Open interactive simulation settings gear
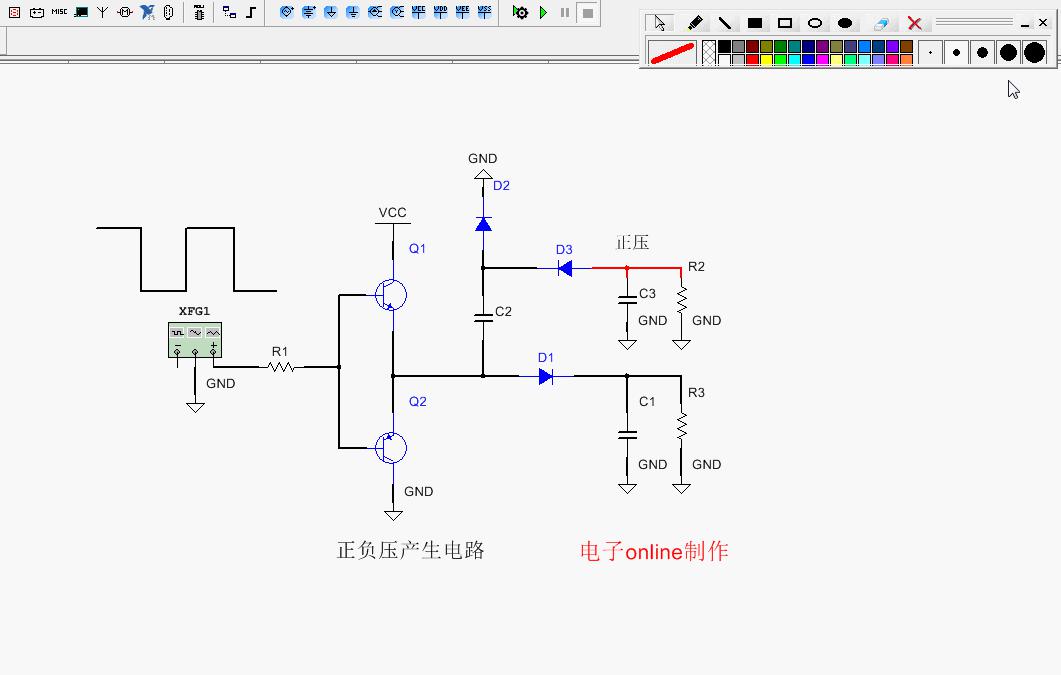1061x675 pixels. (x=520, y=13)
